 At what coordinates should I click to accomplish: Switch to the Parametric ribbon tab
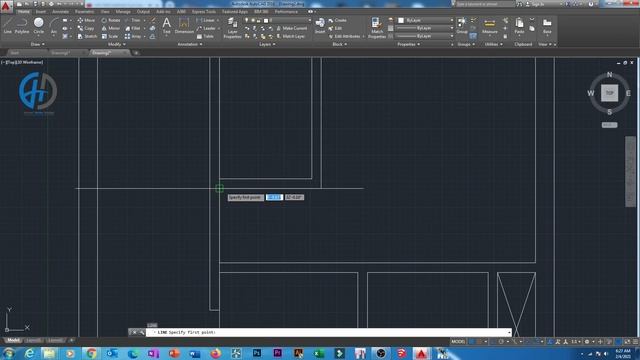[x=84, y=11]
